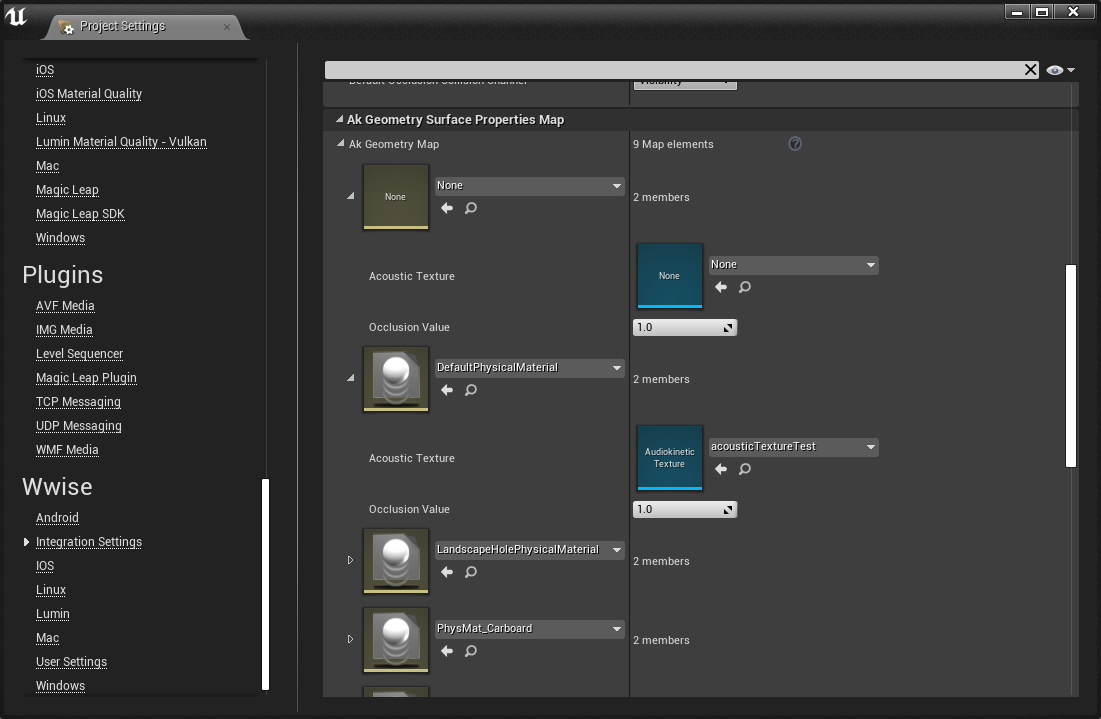Screen dimensions: 1101x719
Task: Collapse Ak Geometry Surface Properties Map section
Action: [x=340, y=119]
